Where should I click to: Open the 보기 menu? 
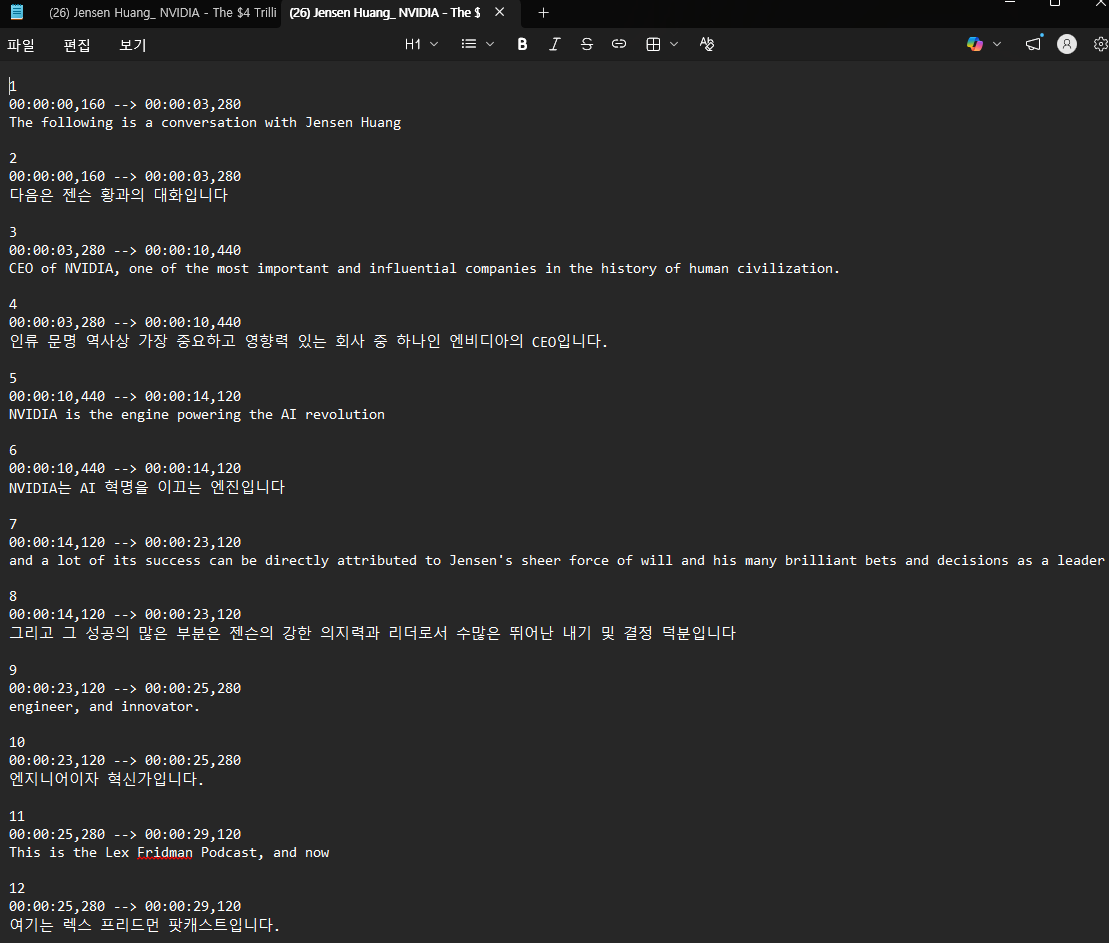click(133, 45)
